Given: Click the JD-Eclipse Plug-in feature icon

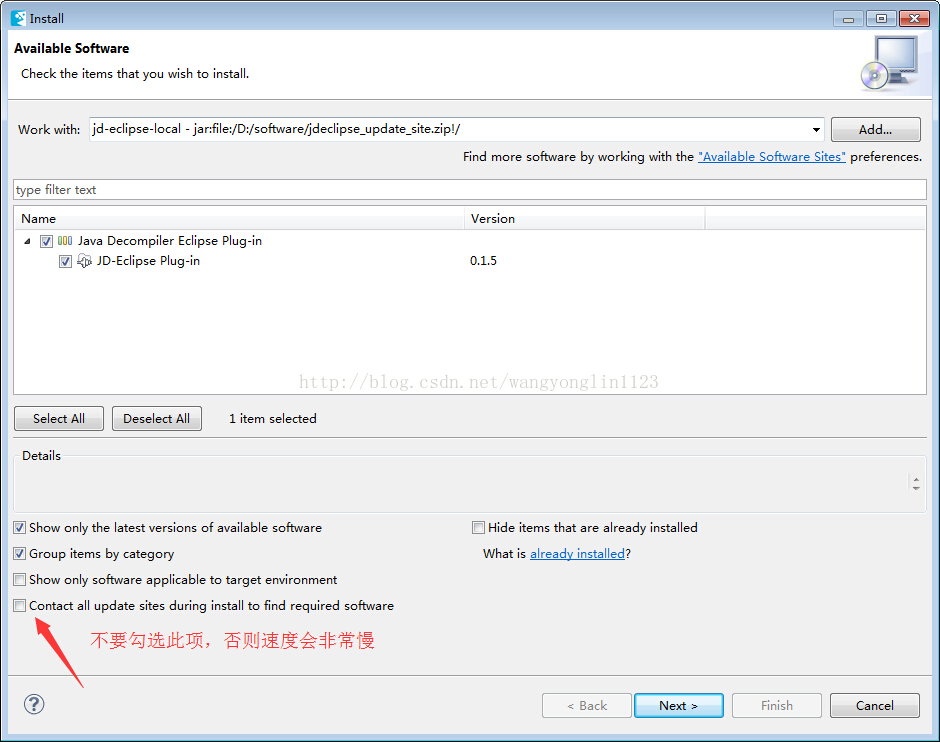Looking at the screenshot, I should click(x=85, y=261).
